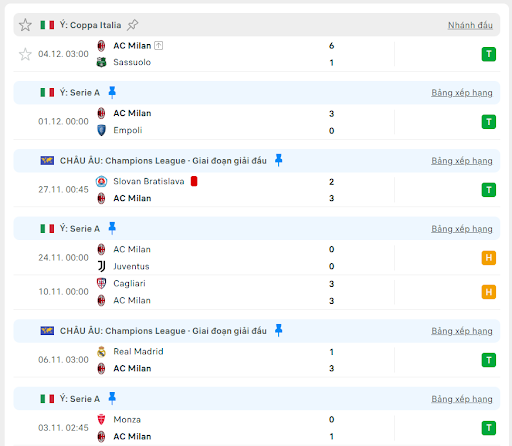Click the advancing arrow icon beside AC Milan

[159, 46]
